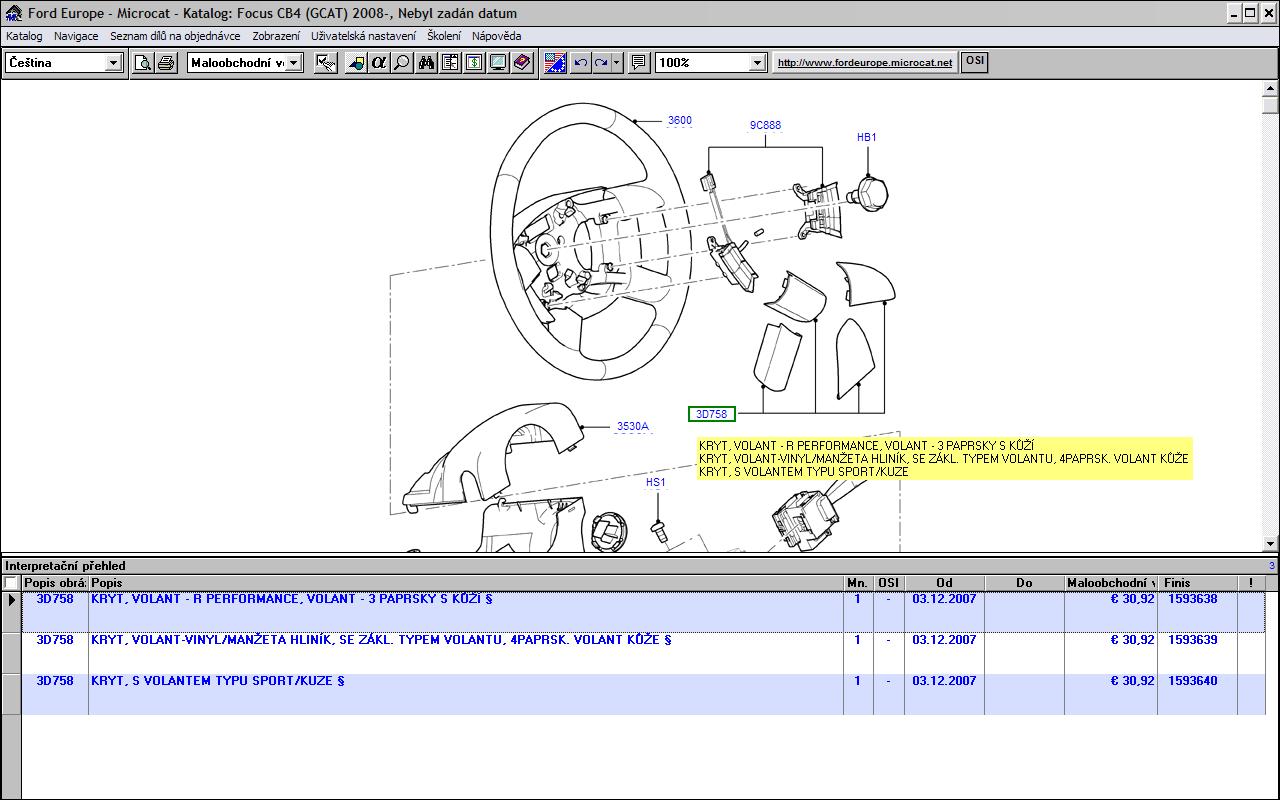Tick the select-all checkbox in table header

[11, 583]
